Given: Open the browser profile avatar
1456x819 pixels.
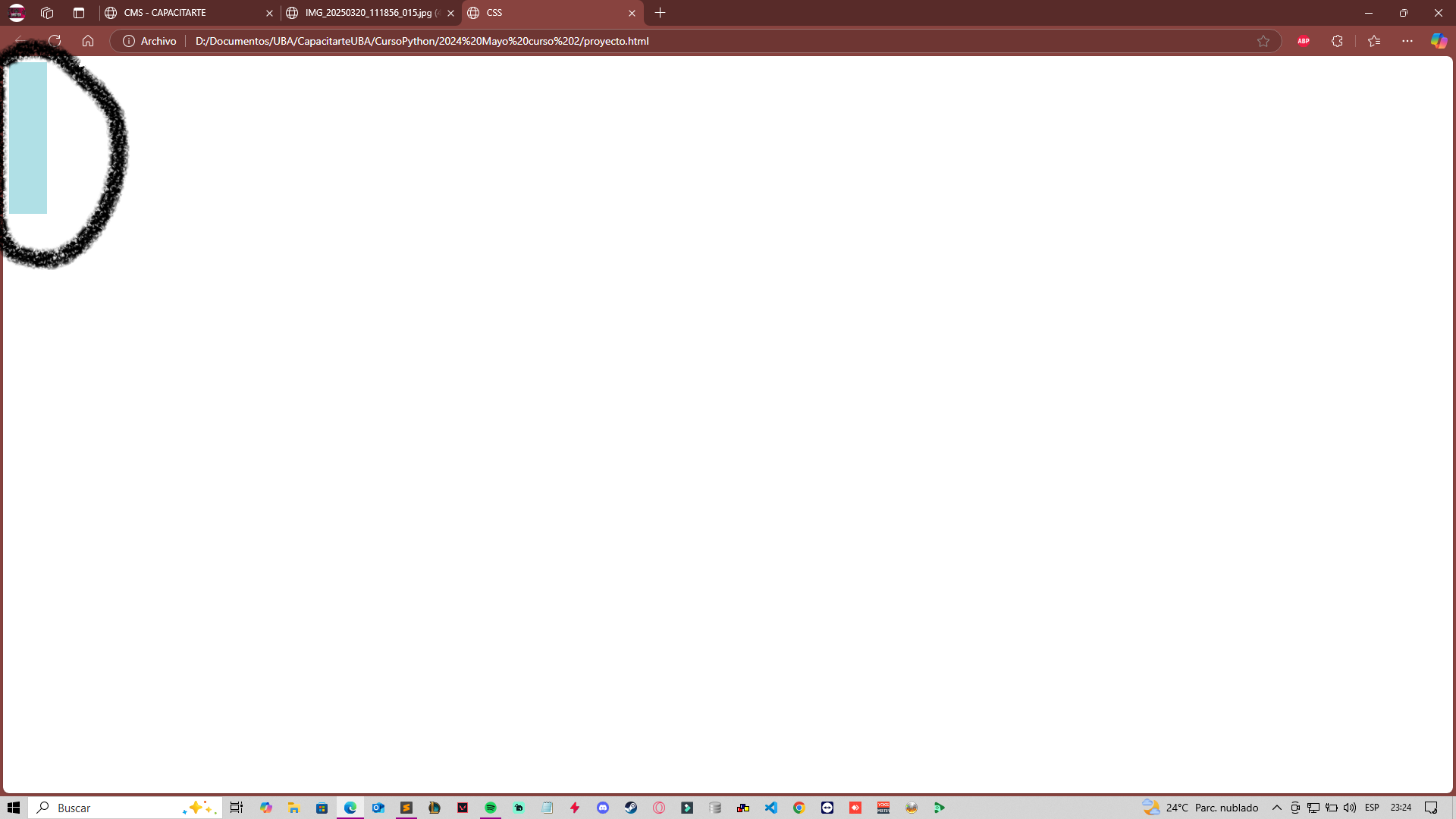Looking at the screenshot, I should 17,13.
